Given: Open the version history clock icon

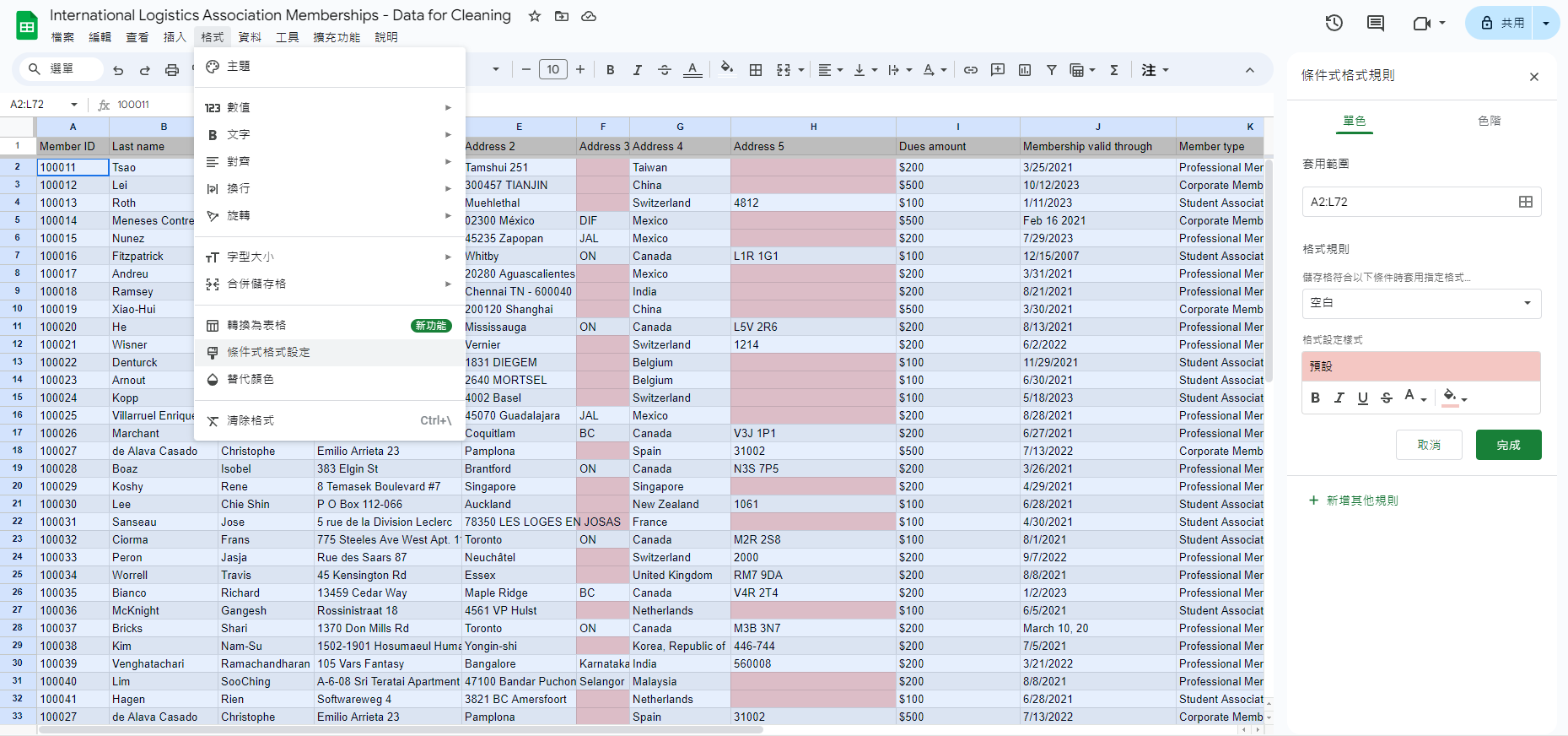Looking at the screenshot, I should [1334, 24].
